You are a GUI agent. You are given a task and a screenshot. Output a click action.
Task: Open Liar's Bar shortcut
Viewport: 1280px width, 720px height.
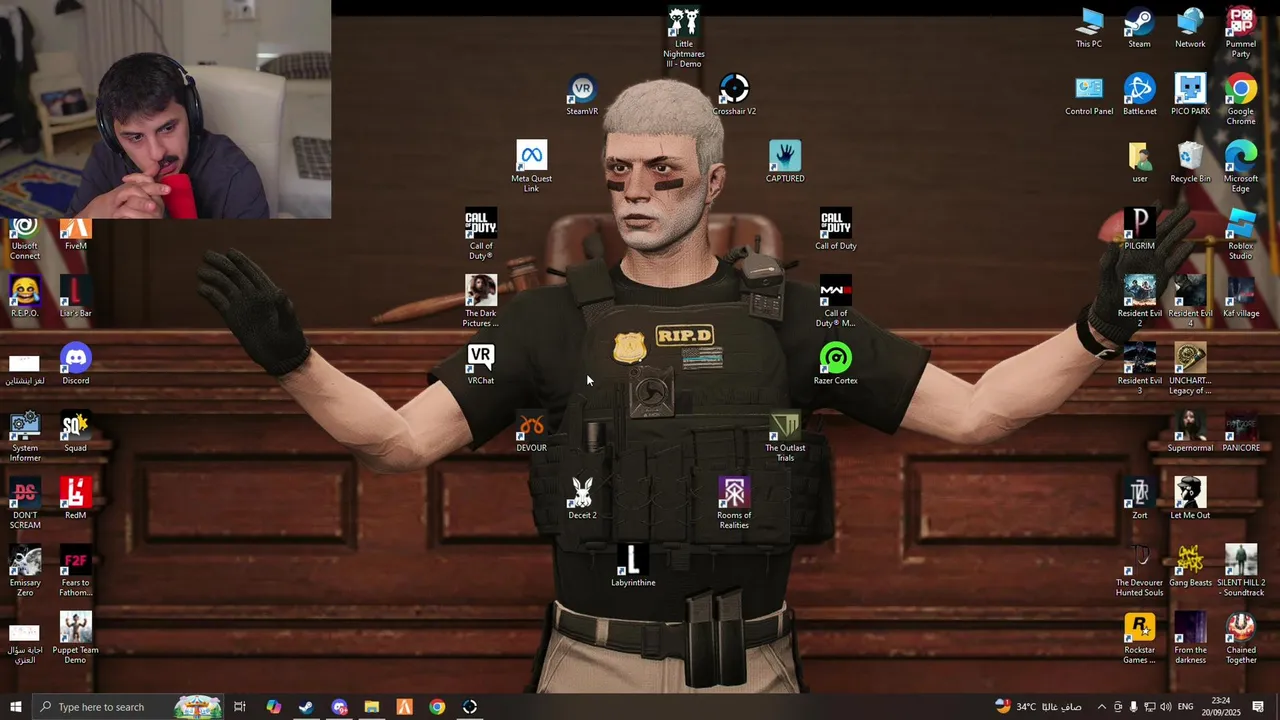[76, 296]
